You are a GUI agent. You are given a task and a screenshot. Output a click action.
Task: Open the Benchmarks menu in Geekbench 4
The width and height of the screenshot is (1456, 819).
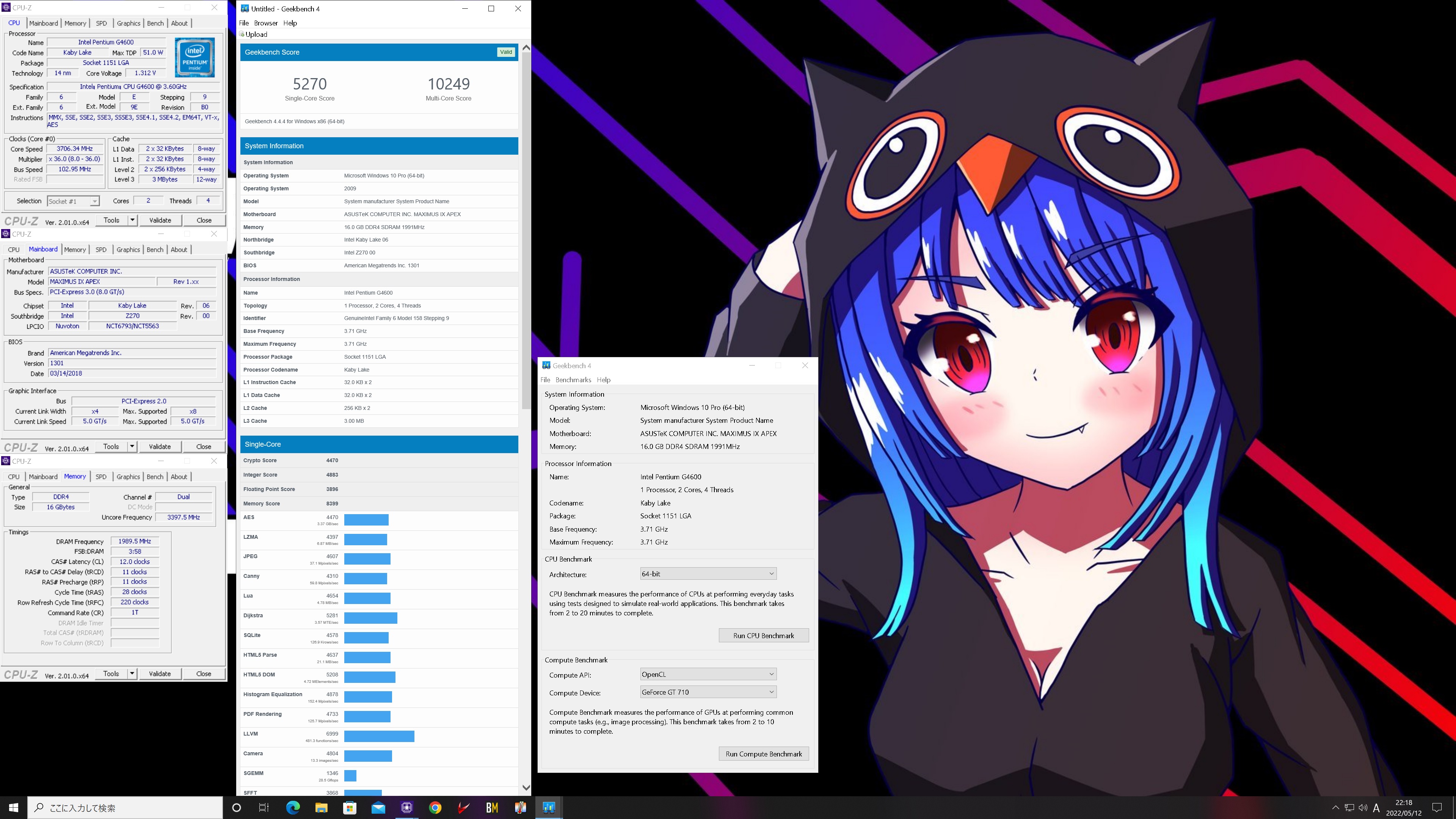coord(573,380)
